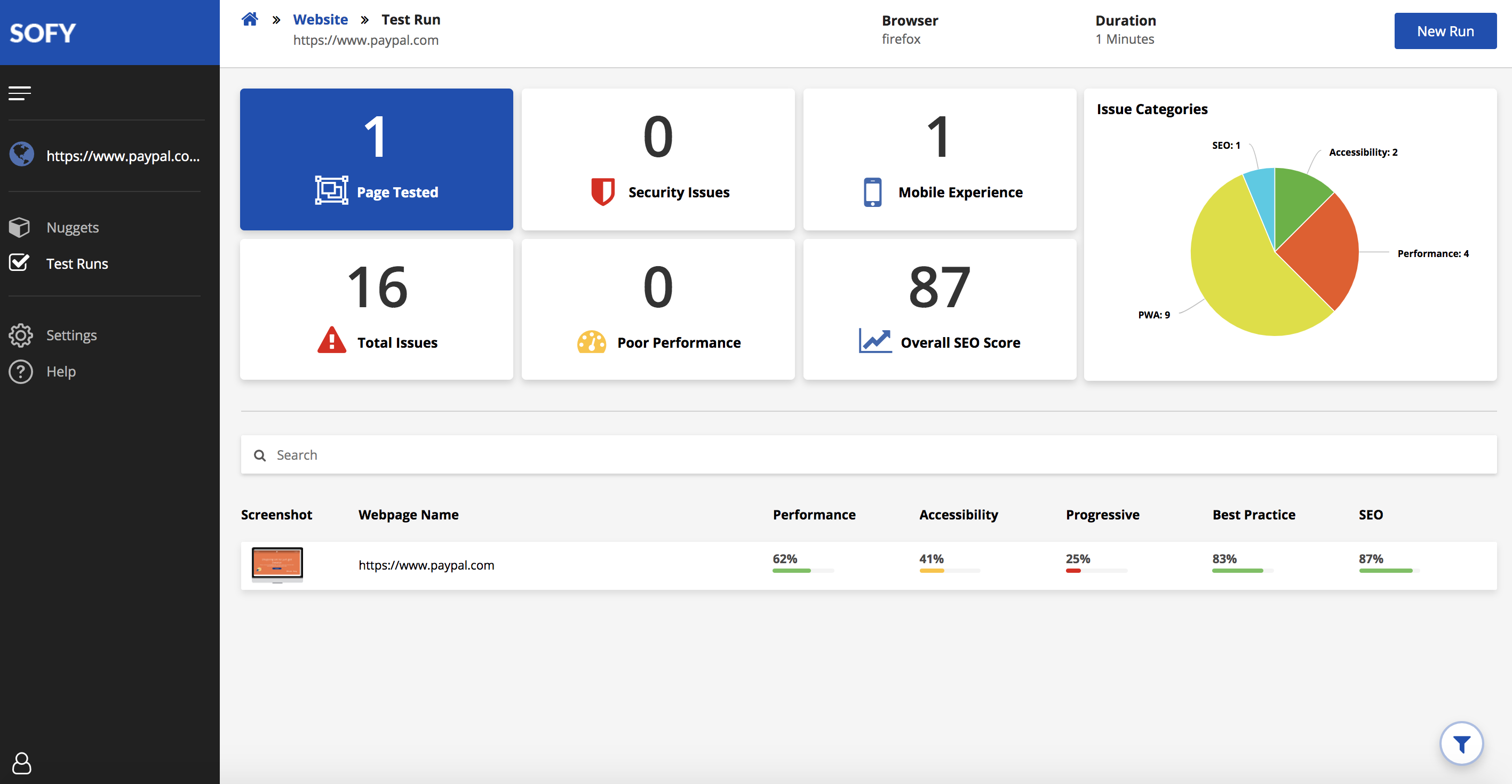Viewport: 1512px width, 784px height.
Task: Click the Settings gear icon
Action: click(21, 335)
